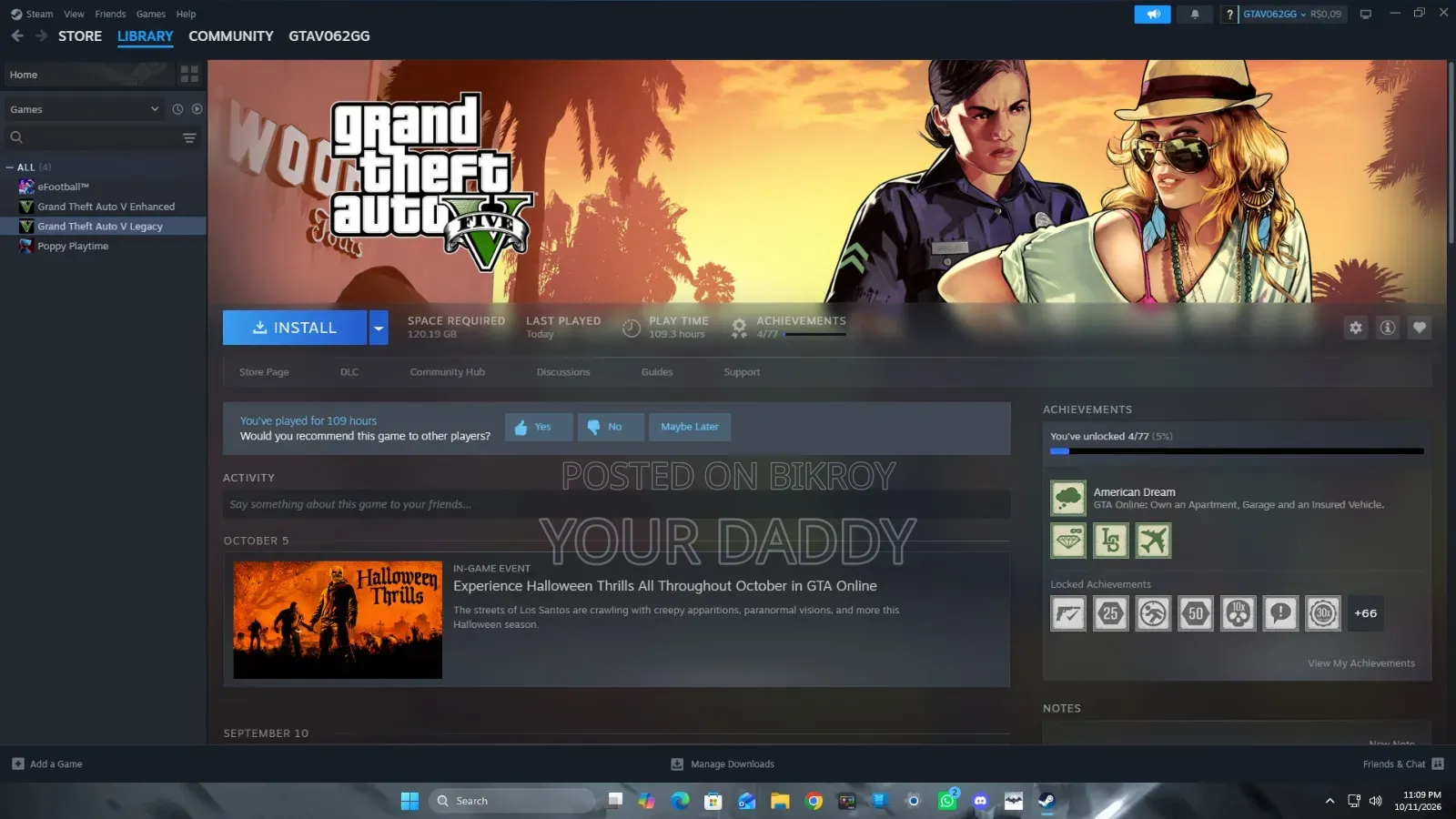Switch to the STORE tab
Screen dimensions: 1456x819
pos(80,35)
